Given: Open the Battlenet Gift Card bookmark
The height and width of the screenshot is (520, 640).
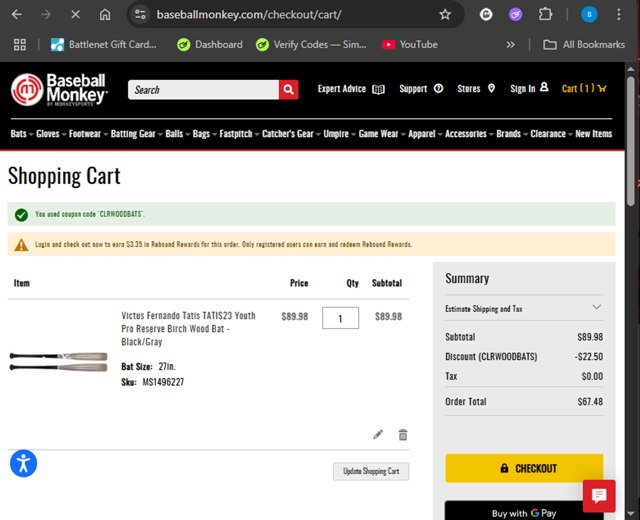Looking at the screenshot, I should [103, 44].
